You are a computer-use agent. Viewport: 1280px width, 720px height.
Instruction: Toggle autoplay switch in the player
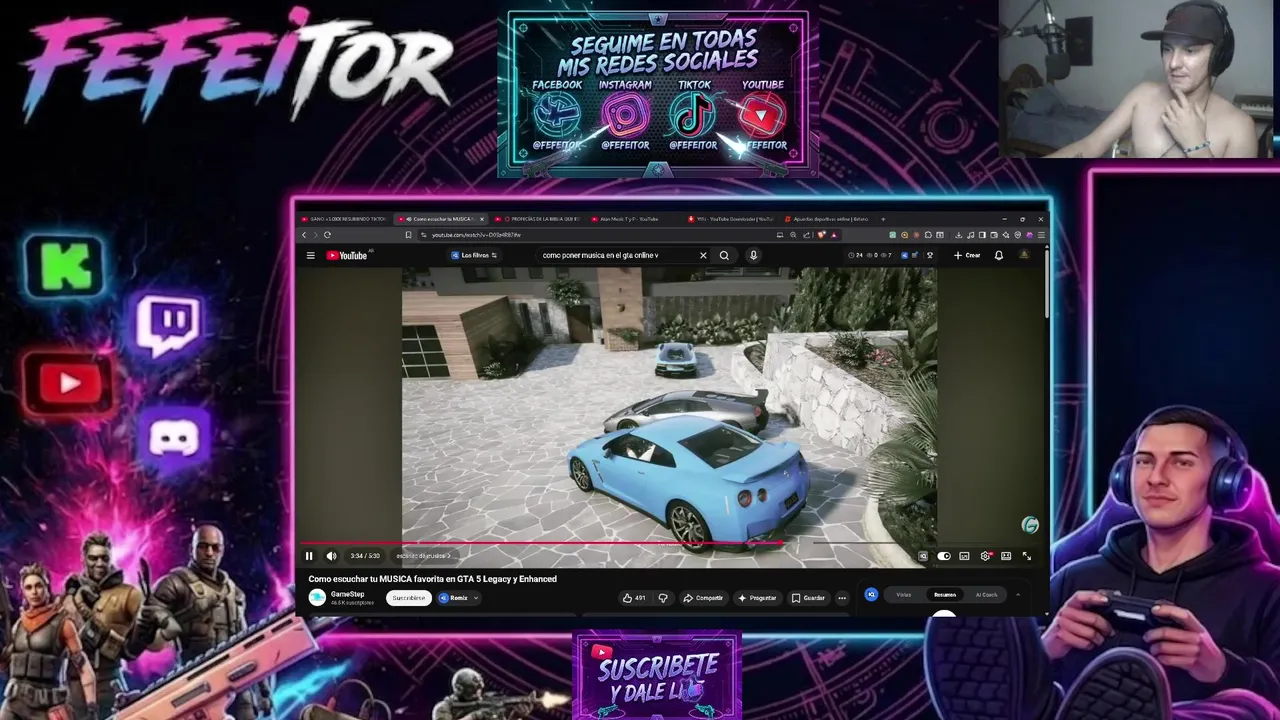point(944,556)
